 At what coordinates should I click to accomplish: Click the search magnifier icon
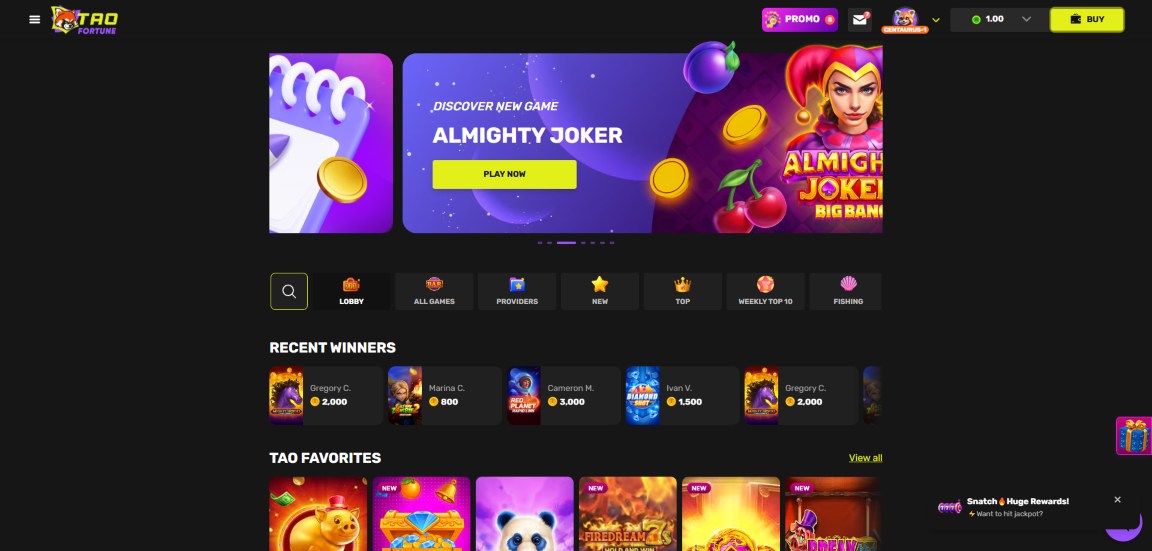point(289,292)
